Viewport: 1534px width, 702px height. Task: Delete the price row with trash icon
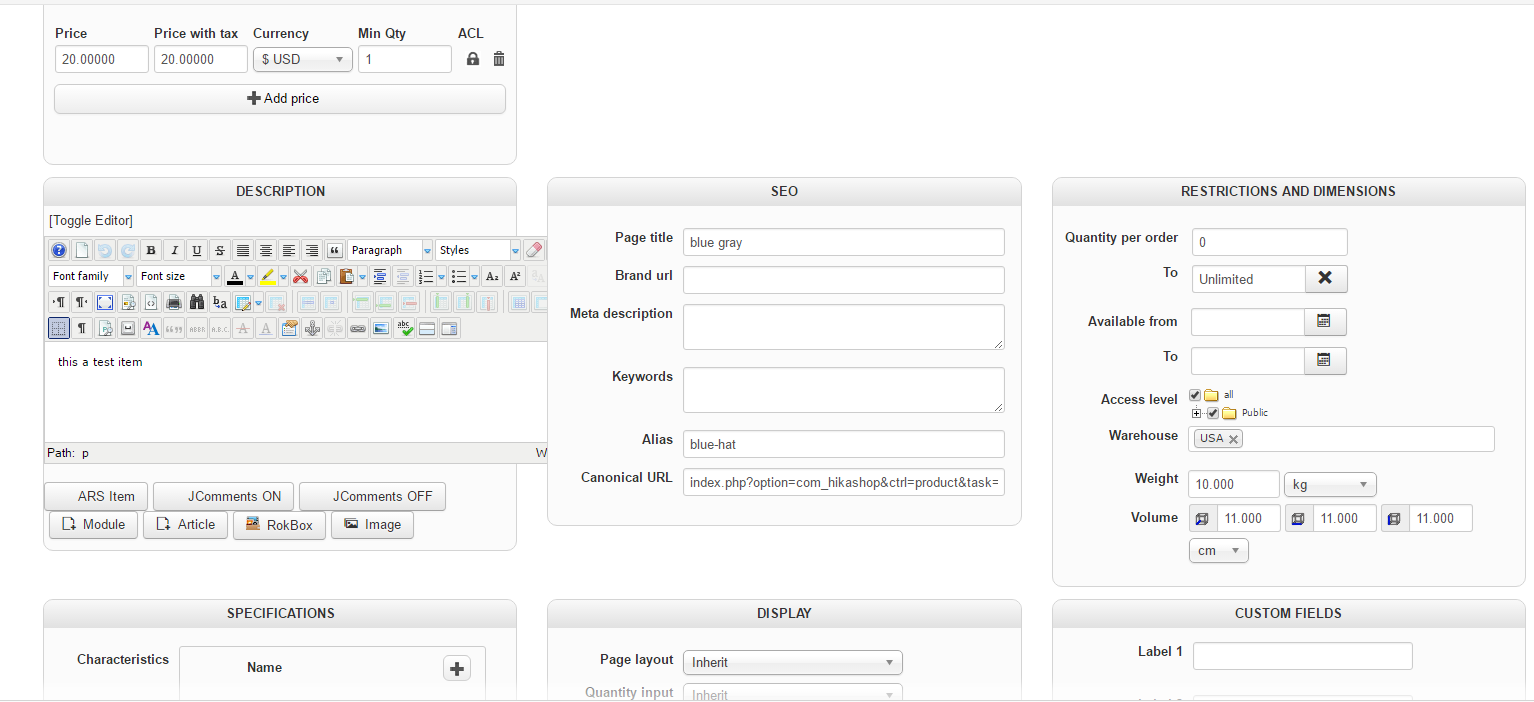point(499,59)
